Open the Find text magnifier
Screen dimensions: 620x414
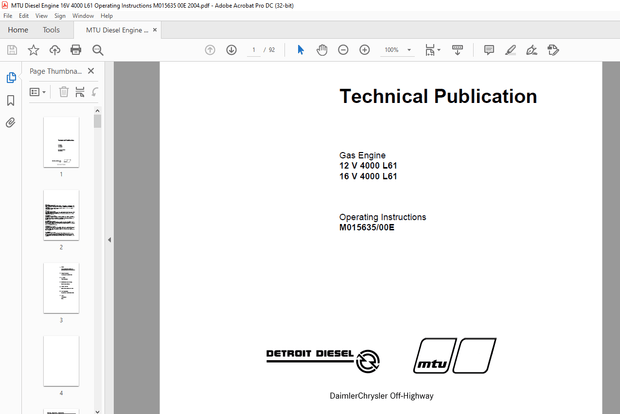[x=96, y=50]
